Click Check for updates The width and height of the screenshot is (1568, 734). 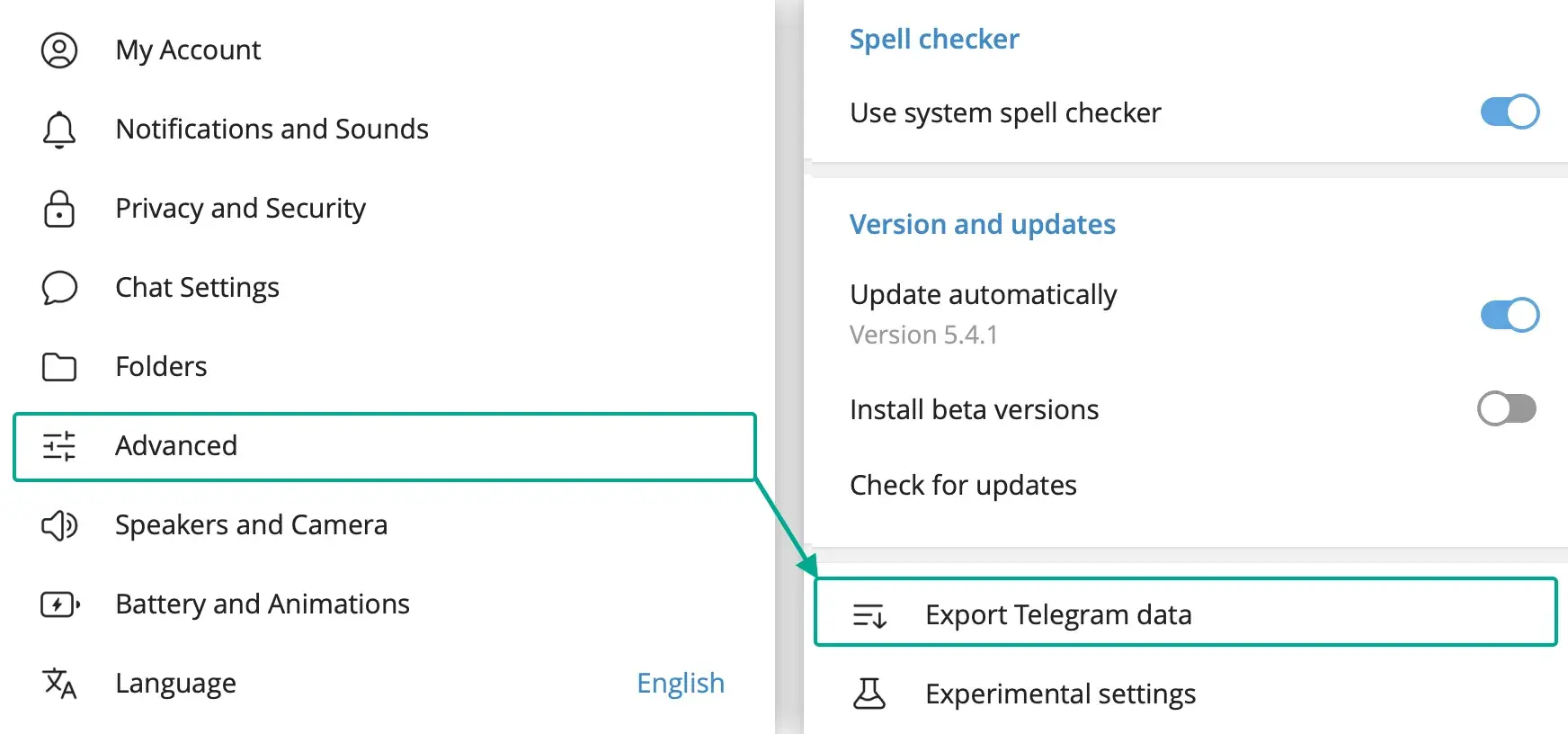point(963,486)
